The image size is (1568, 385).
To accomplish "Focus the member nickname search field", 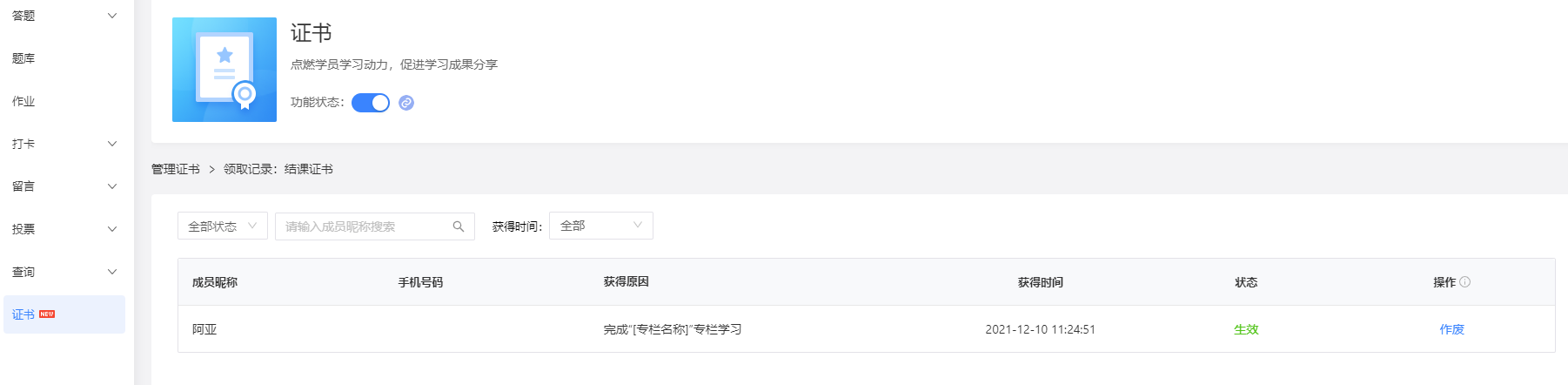I will [375, 226].
